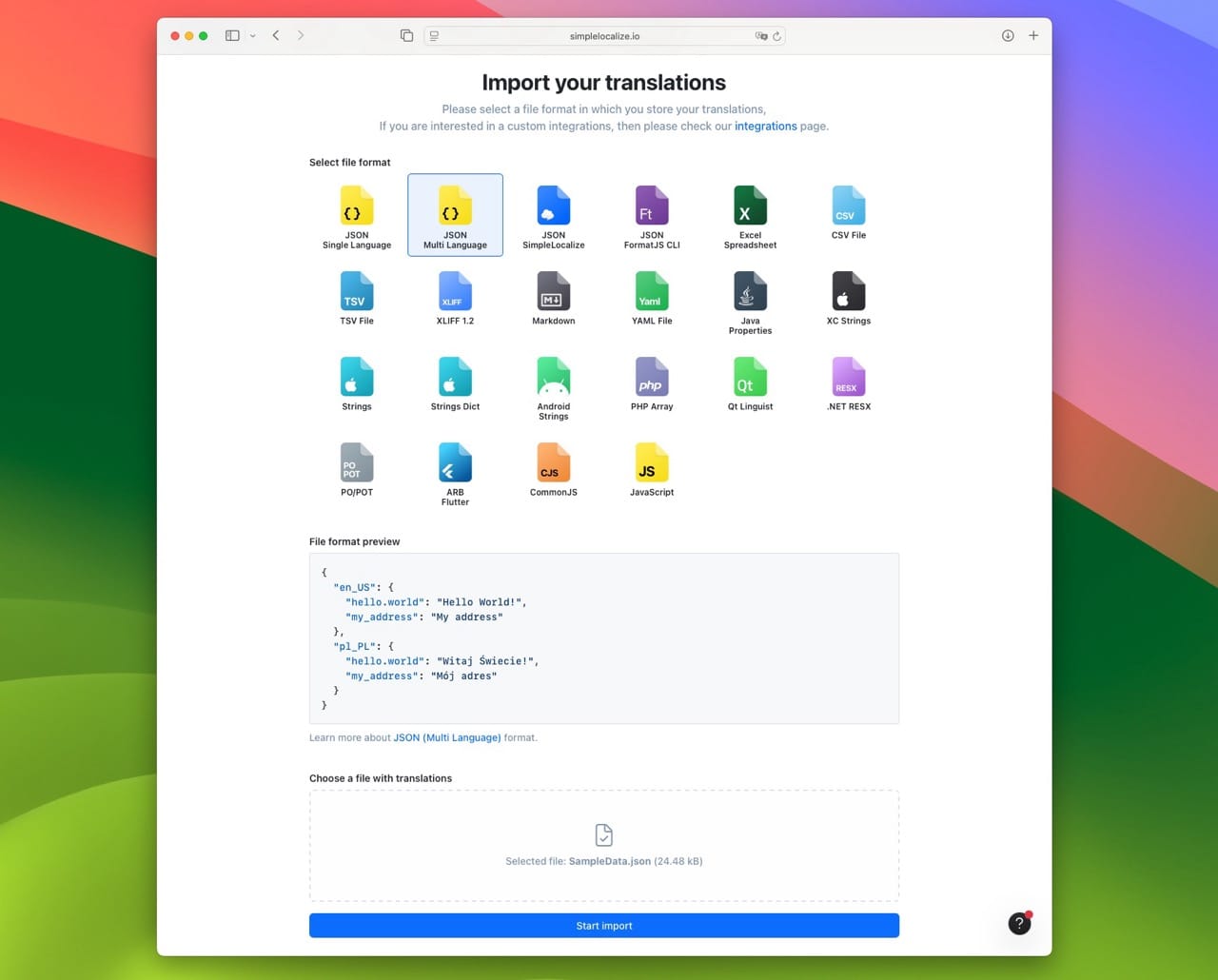Select the TSV File format
The image size is (1218, 980).
tap(357, 299)
